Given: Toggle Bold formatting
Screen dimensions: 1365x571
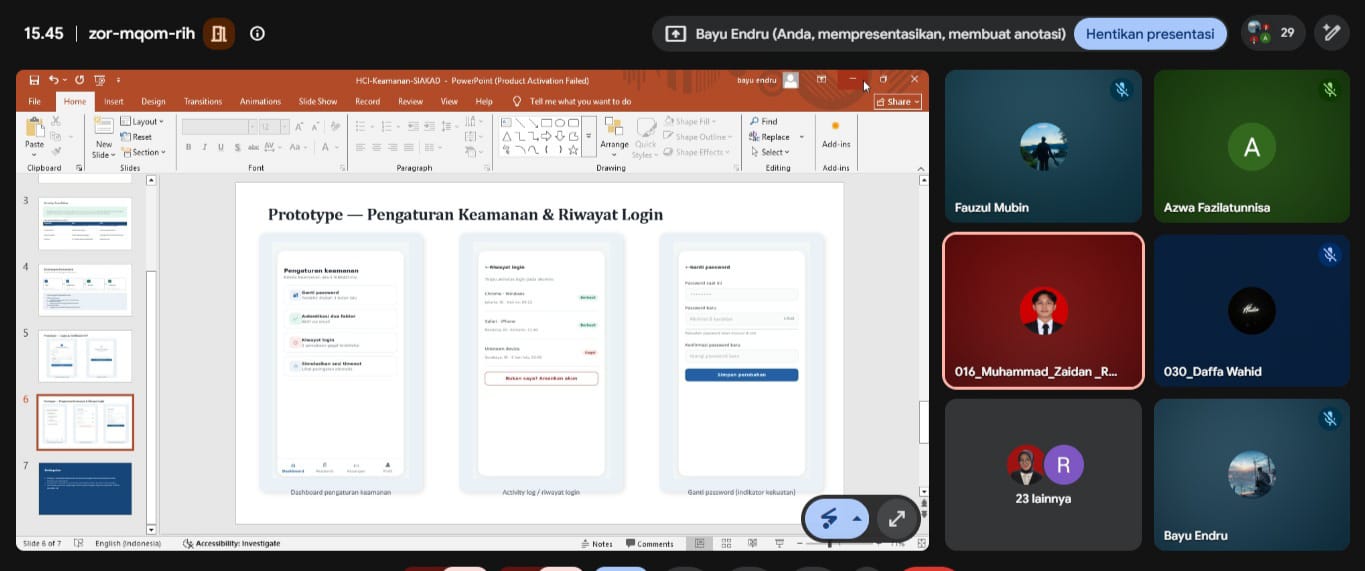Looking at the screenshot, I should [x=188, y=147].
